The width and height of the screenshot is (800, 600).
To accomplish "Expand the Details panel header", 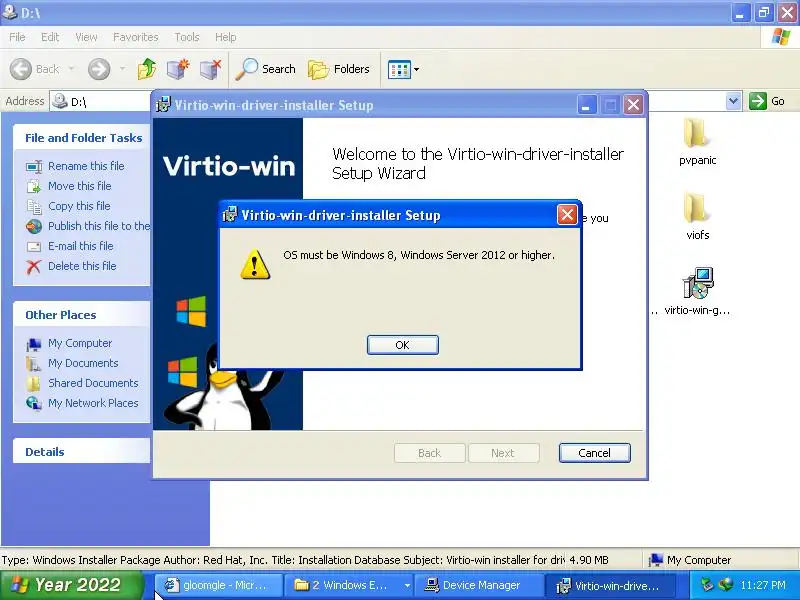I will coord(82,452).
